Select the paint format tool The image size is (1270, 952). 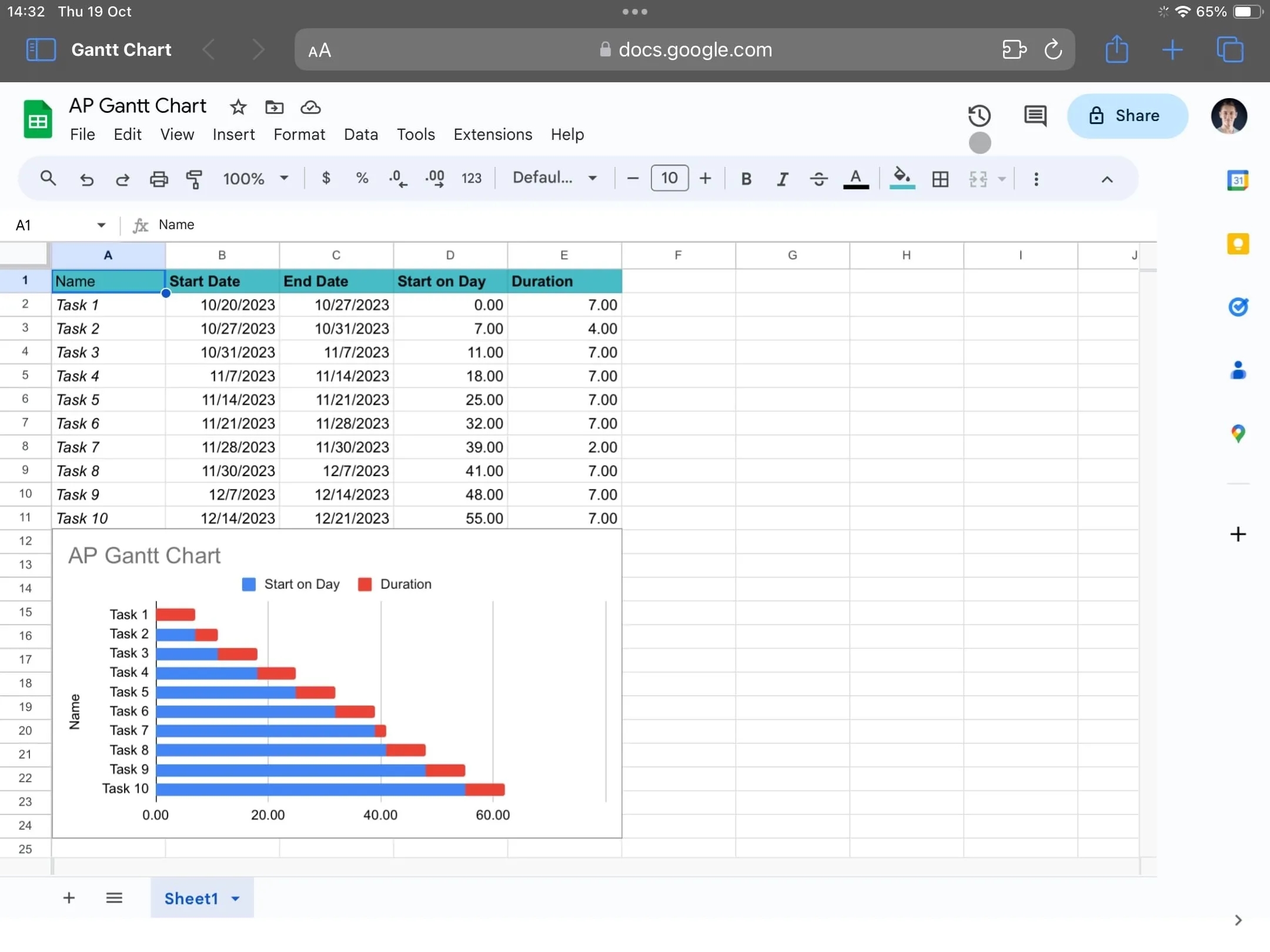(194, 179)
